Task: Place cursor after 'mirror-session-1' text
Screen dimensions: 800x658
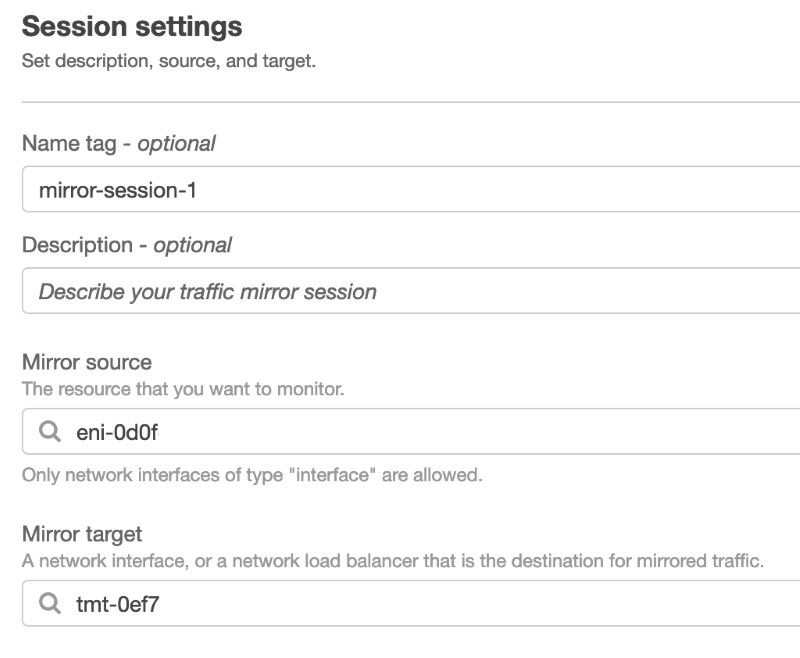Action: [198, 190]
